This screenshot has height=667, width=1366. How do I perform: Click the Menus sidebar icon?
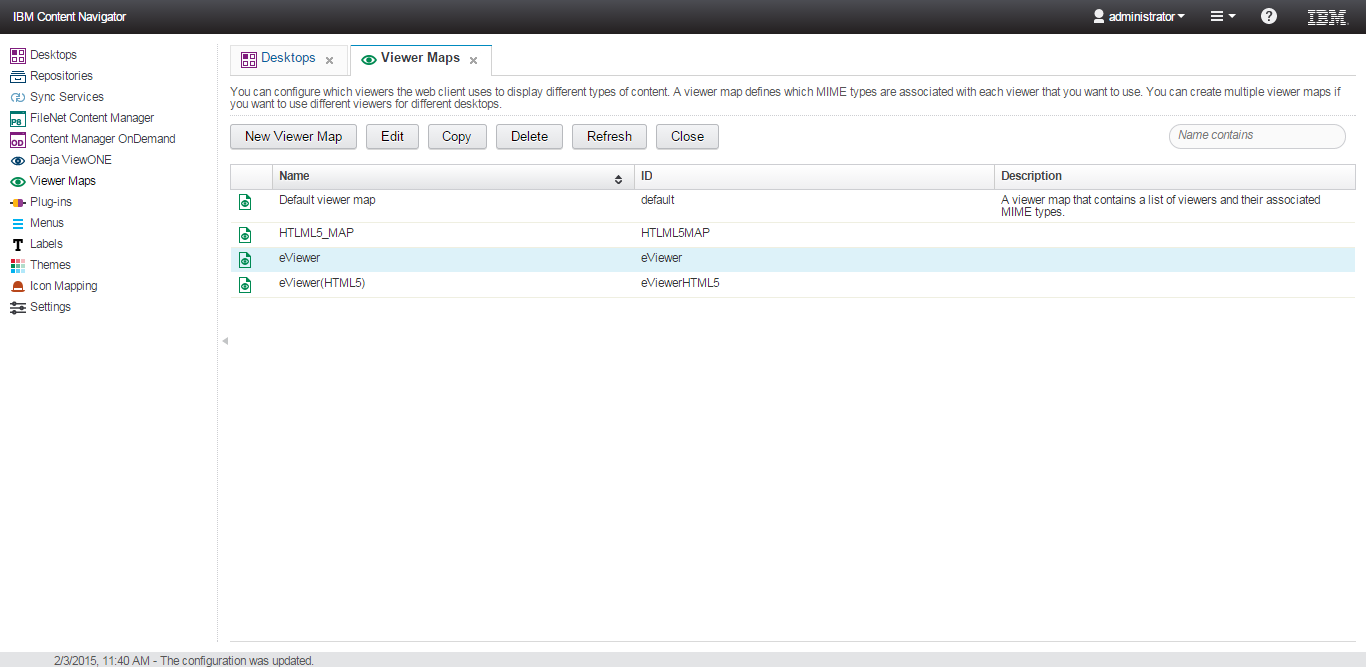pyautogui.click(x=17, y=223)
